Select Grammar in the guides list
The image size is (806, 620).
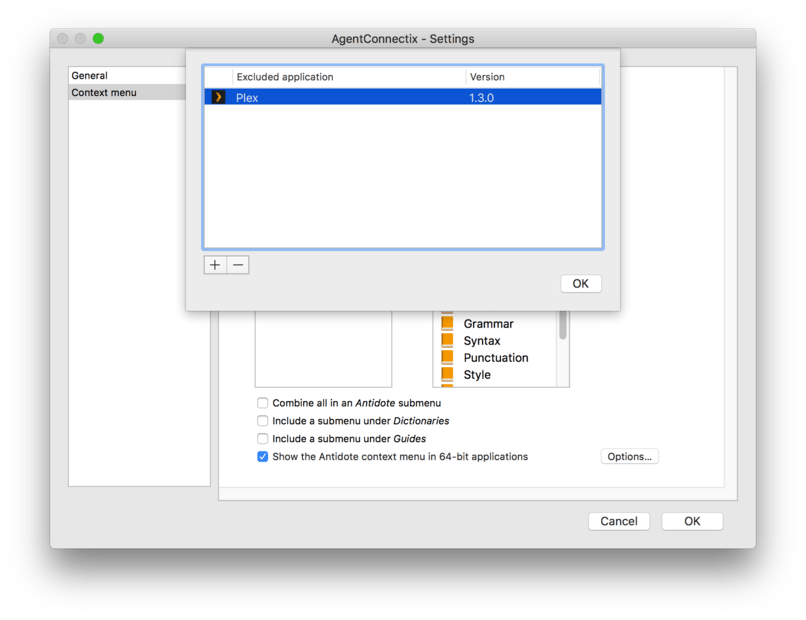point(488,324)
